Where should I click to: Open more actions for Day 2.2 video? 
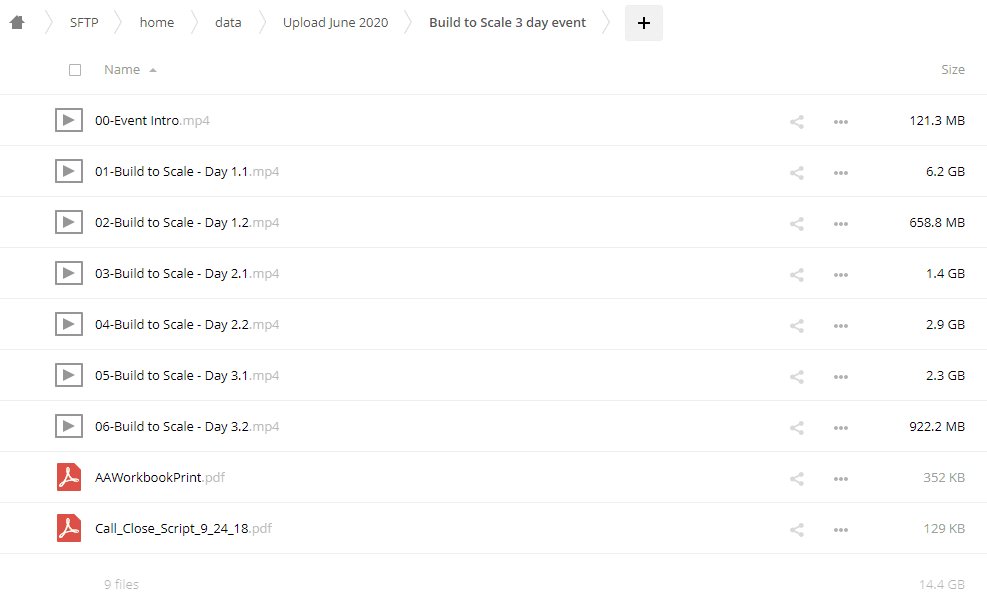click(840, 326)
